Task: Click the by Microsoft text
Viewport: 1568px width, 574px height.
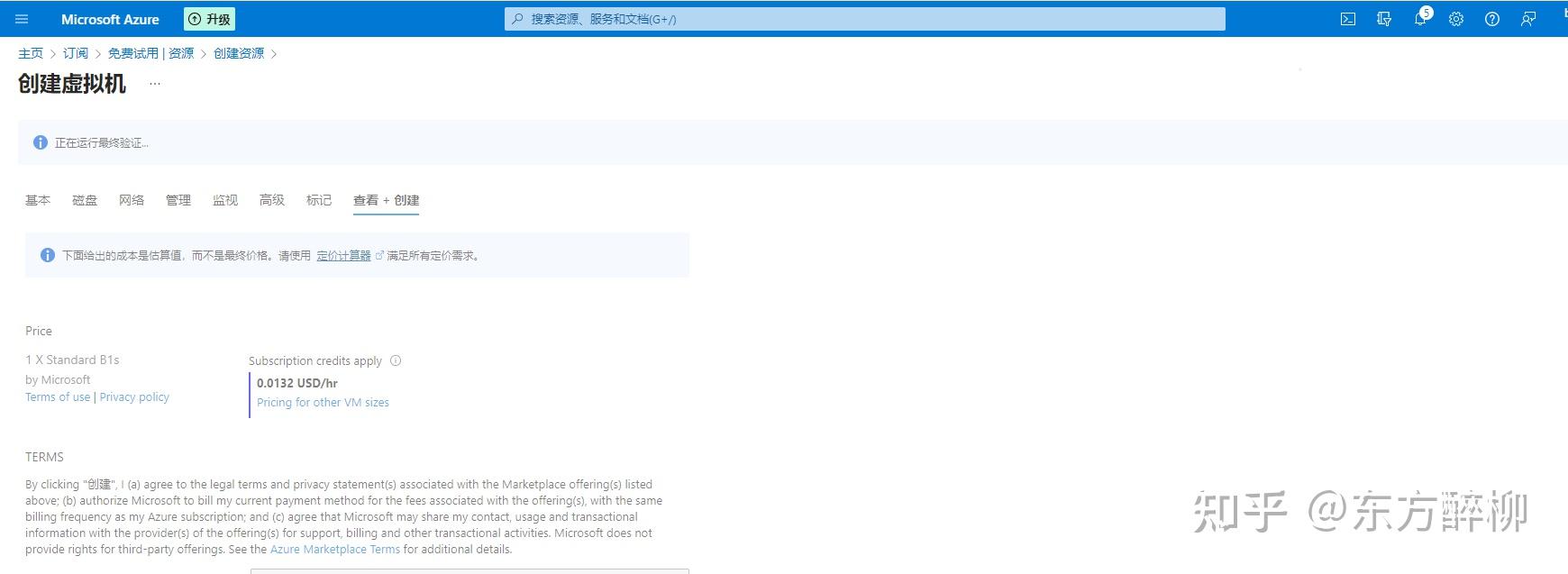Action: pyautogui.click(x=58, y=379)
